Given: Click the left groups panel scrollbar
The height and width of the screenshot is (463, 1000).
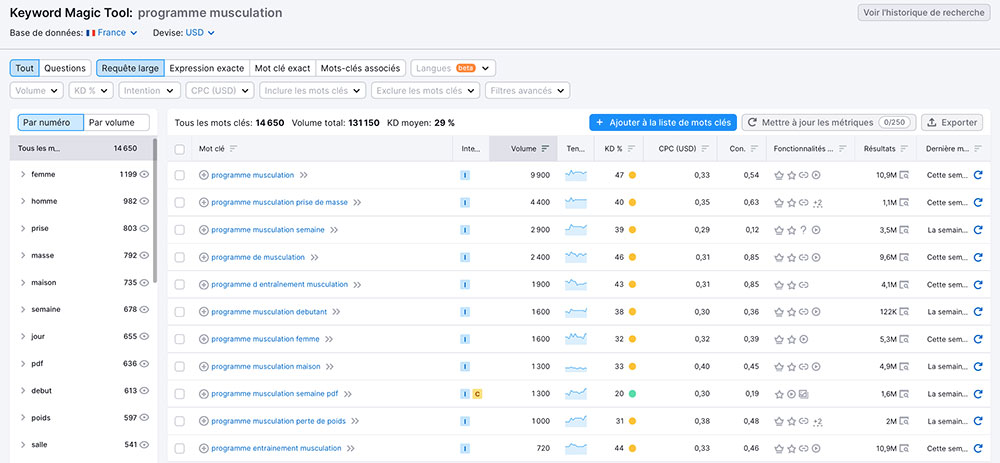Looking at the screenshot, I should [x=155, y=210].
